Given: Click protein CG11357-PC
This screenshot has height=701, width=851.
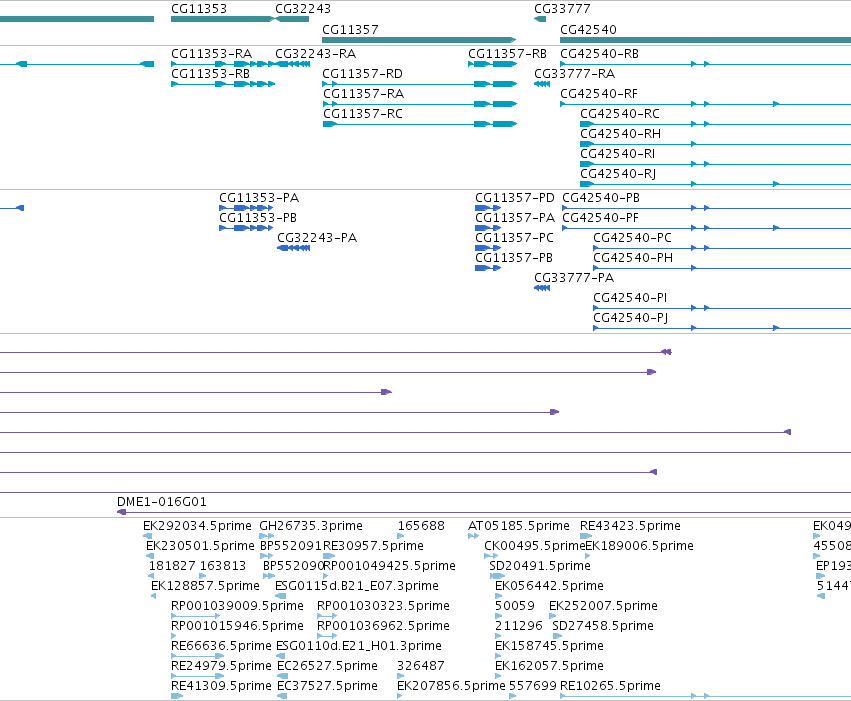Looking at the screenshot, I should pos(488,248).
